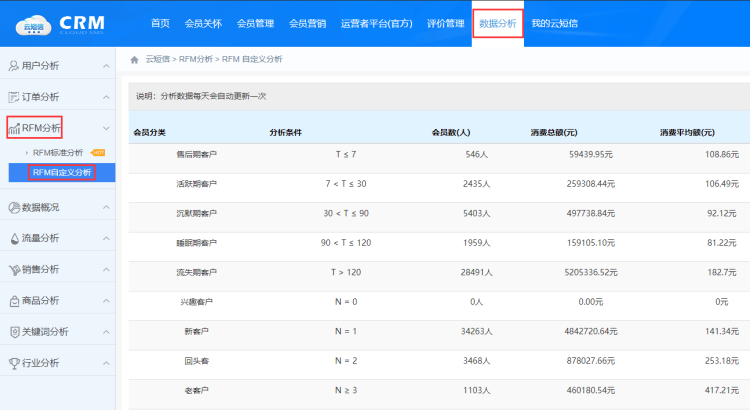Viewport: 750px width, 410px height.
Task: Click the RFM分析 chart icon
Action: [x=14, y=128]
